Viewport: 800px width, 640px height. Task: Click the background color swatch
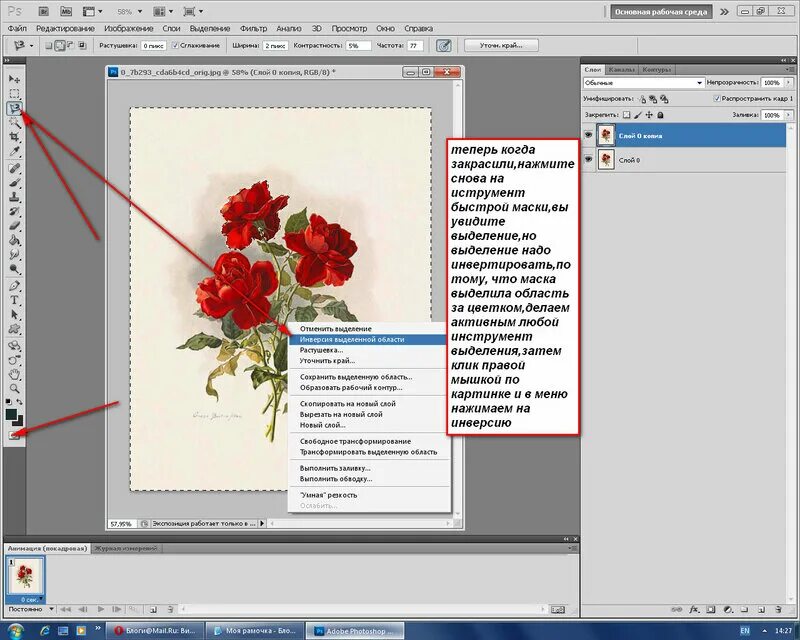[x=18, y=421]
